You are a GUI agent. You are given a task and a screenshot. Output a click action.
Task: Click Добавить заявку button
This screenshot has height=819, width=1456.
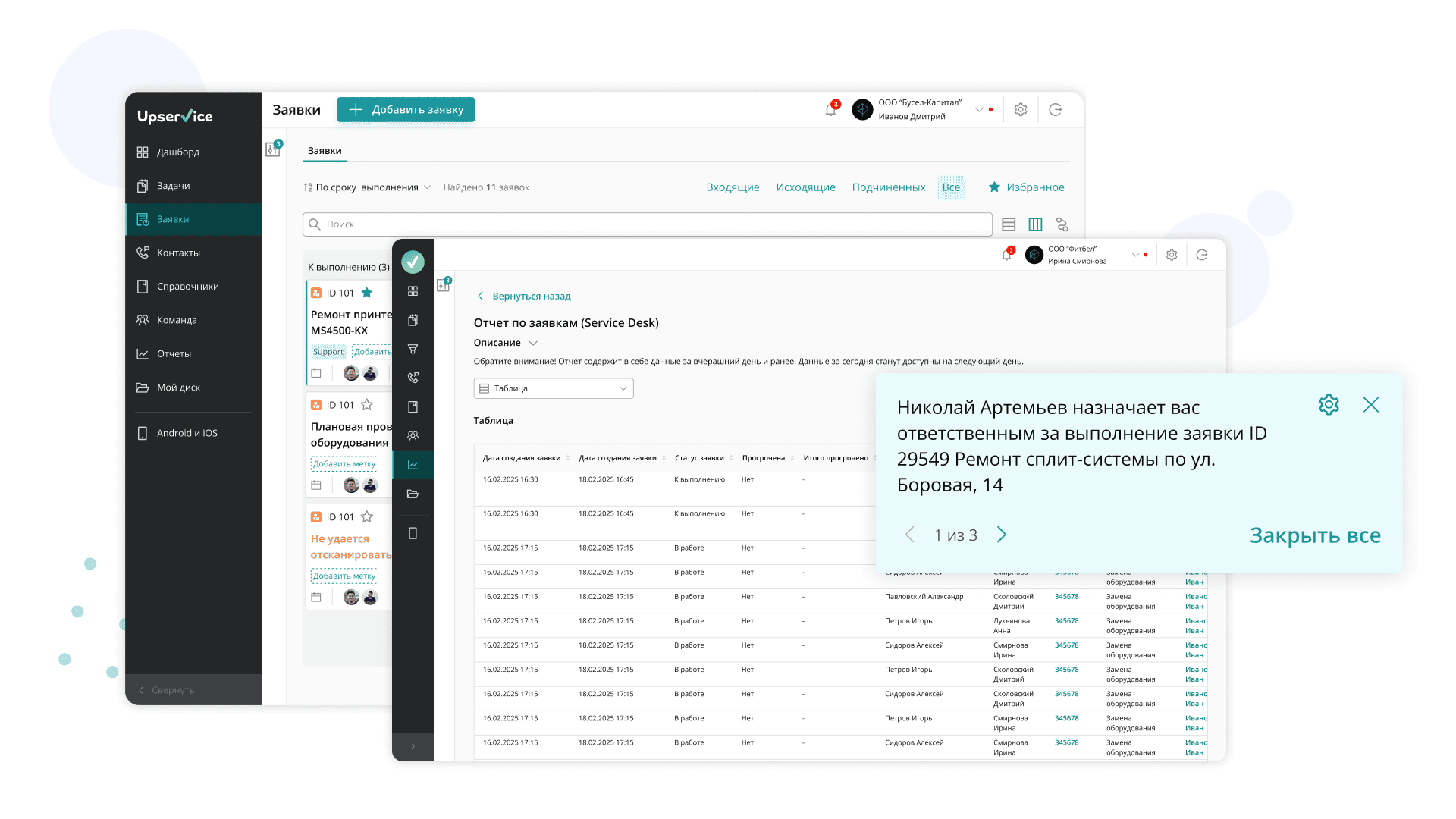coord(406,110)
